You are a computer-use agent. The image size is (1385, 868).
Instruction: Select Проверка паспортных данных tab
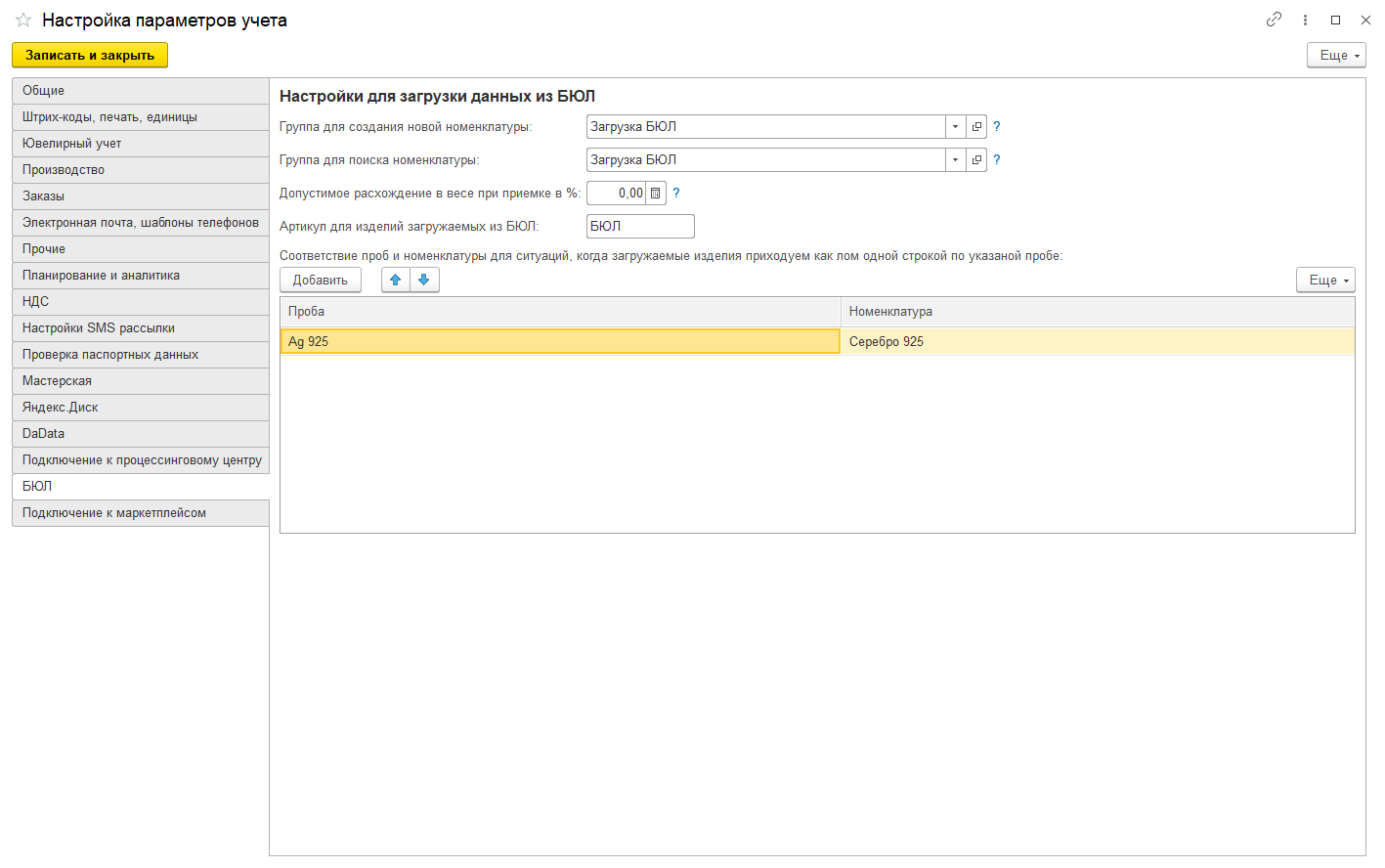pos(141,355)
